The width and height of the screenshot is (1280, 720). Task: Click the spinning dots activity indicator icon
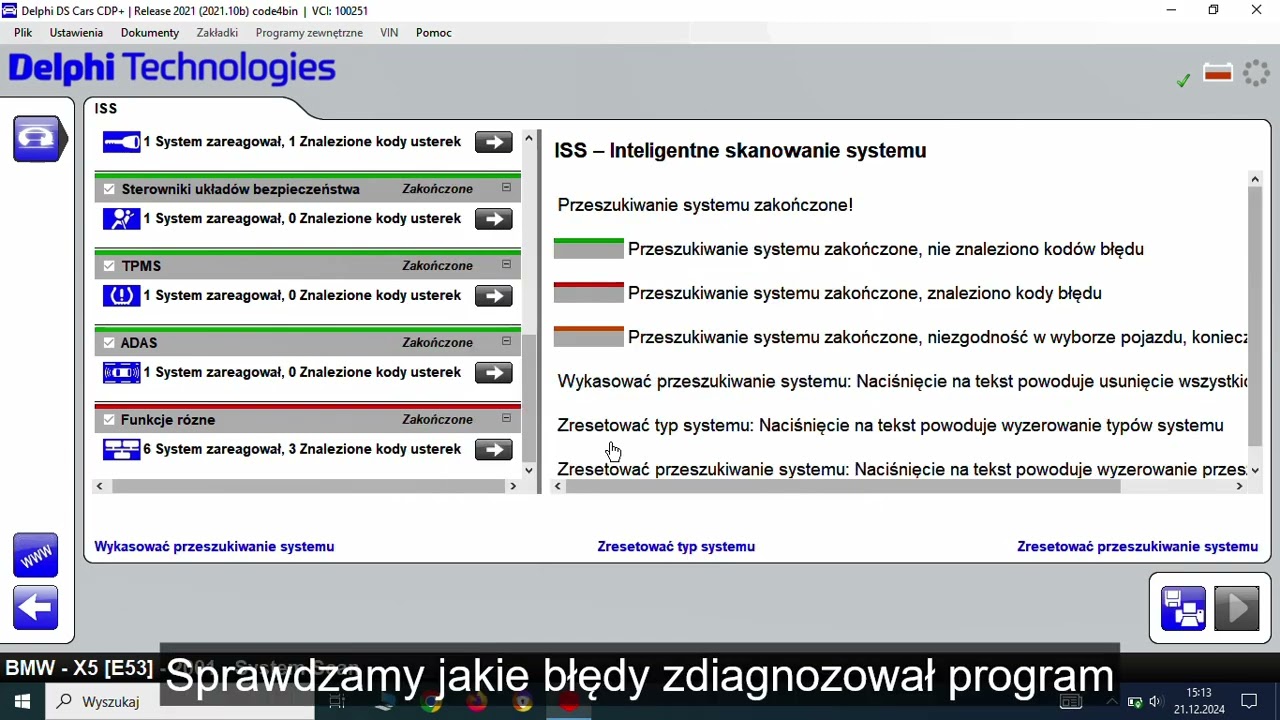pyautogui.click(x=1256, y=74)
